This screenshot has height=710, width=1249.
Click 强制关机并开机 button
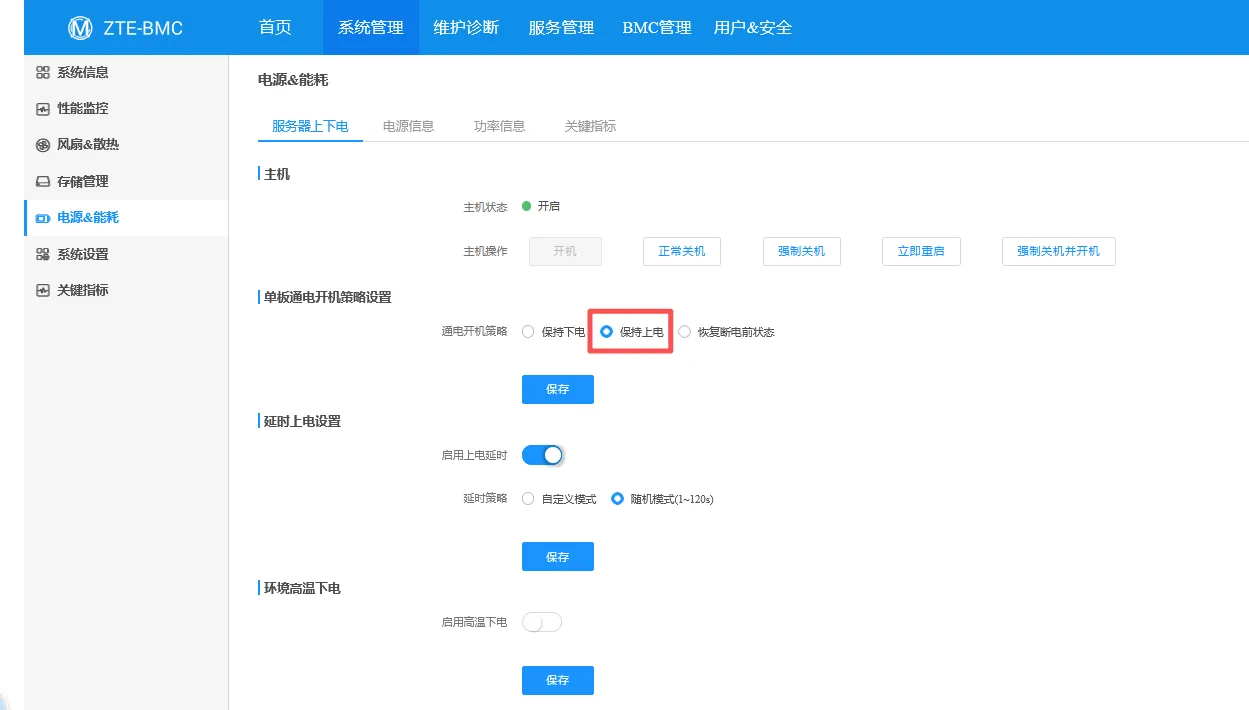pyautogui.click(x=1058, y=251)
